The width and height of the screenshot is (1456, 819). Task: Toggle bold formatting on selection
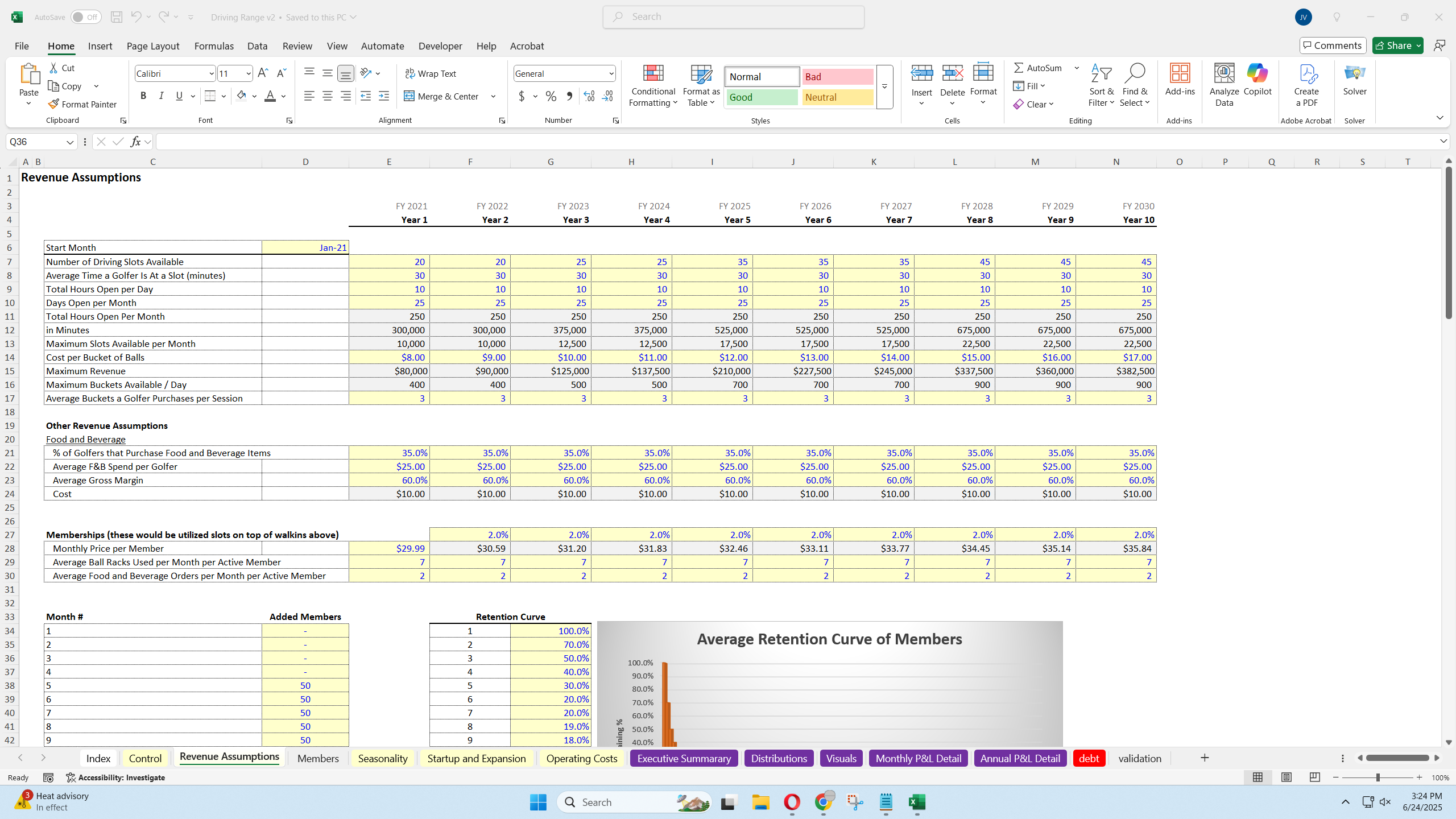pyautogui.click(x=143, y=96)
